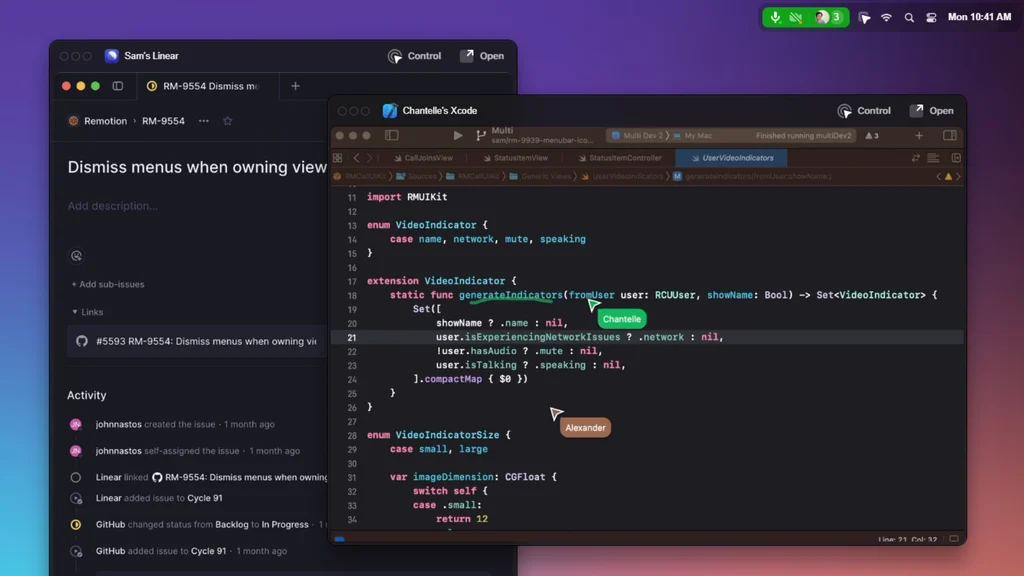1024x576 pixels.
Task: Click the Xcode code review arrows icon
Action: (x=916, y=158)
